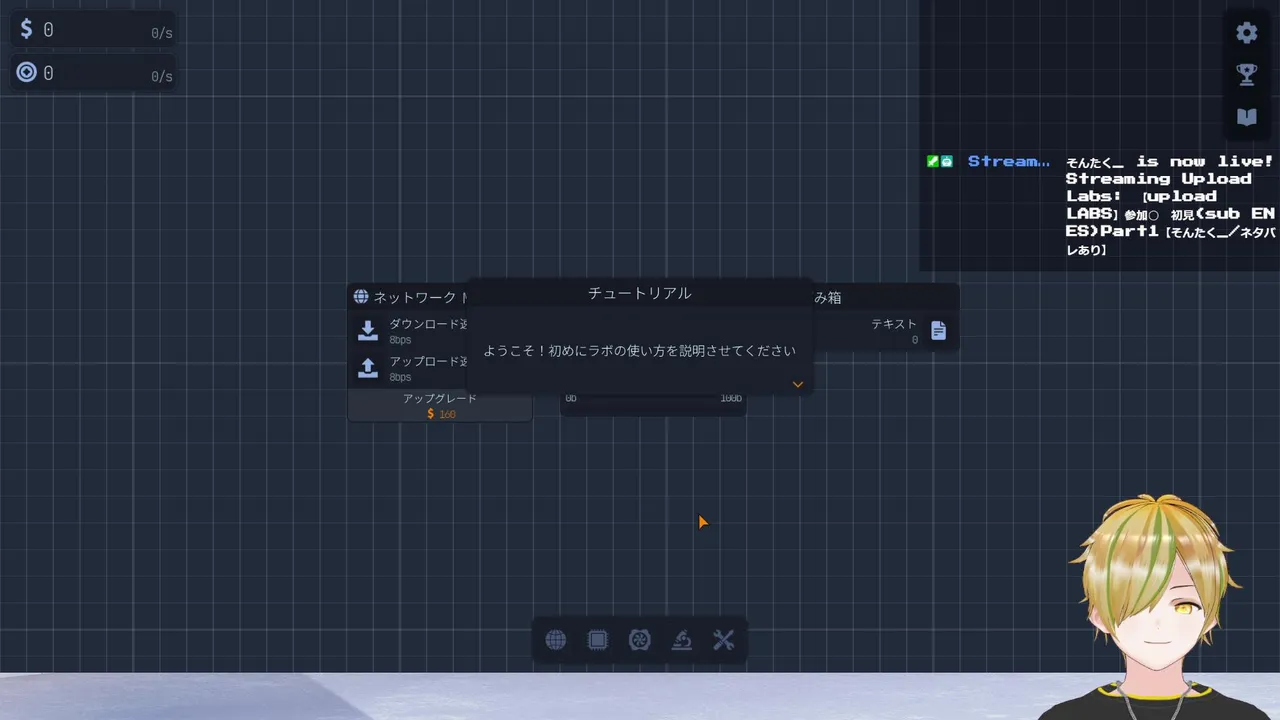Click the ネットワーク node title

point(421,297)
